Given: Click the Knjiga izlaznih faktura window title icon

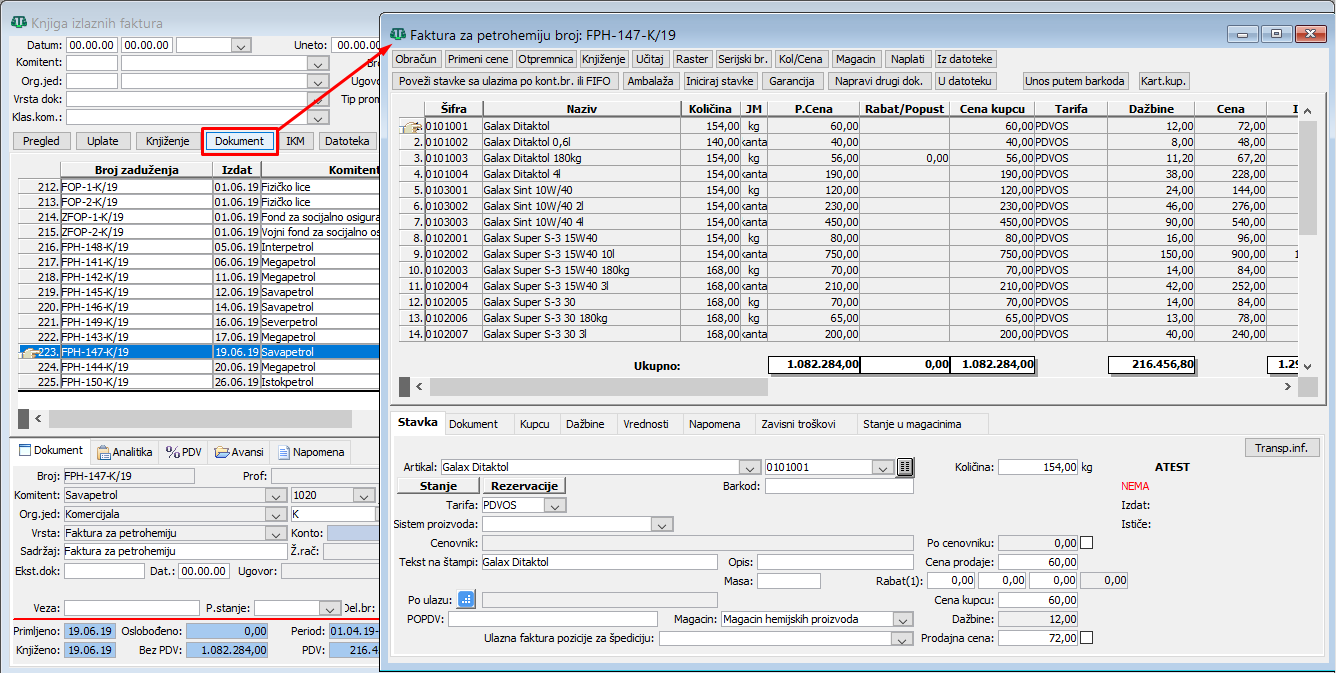Looking at the screenshot, I should 19,23.
